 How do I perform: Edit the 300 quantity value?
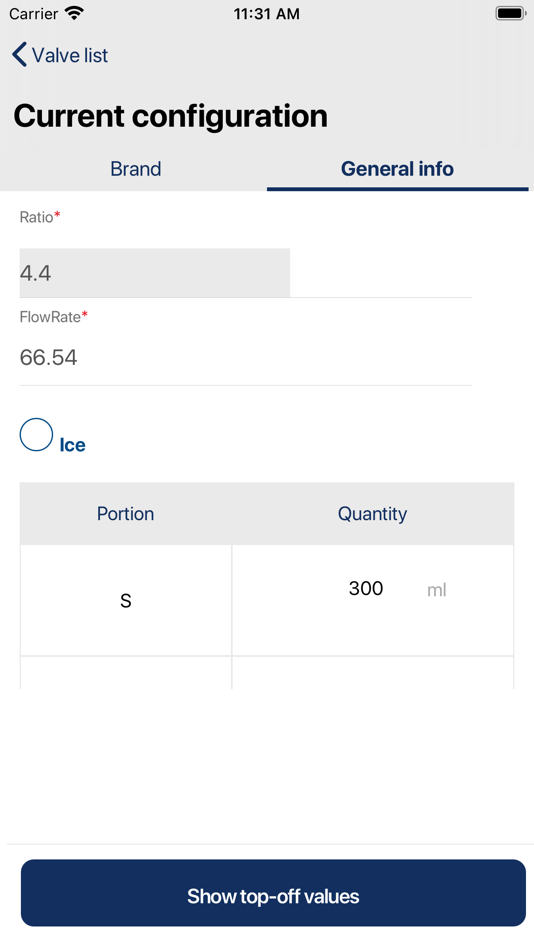coord(365,588)
